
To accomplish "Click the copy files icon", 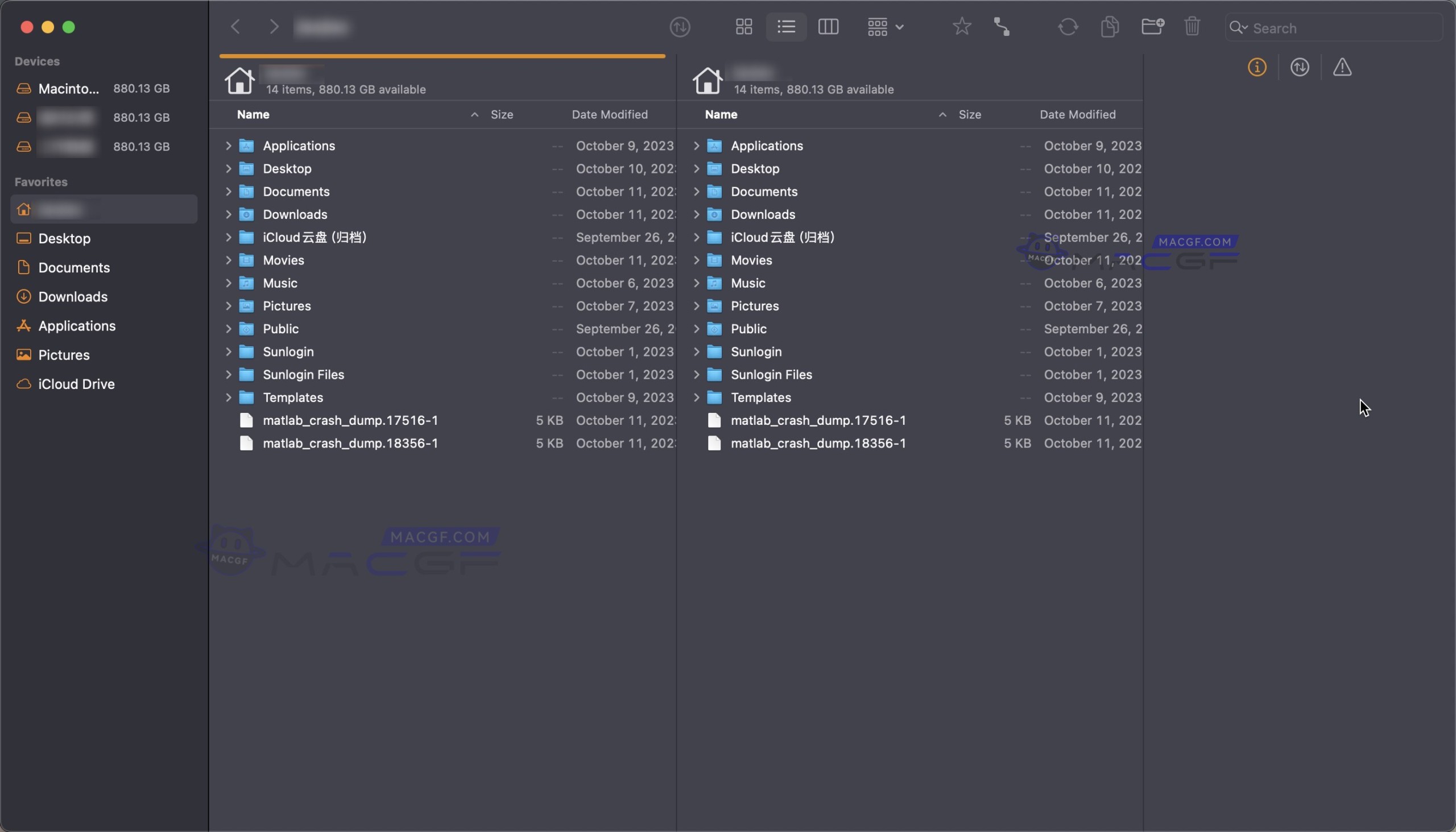I will tap(1109, 27).
